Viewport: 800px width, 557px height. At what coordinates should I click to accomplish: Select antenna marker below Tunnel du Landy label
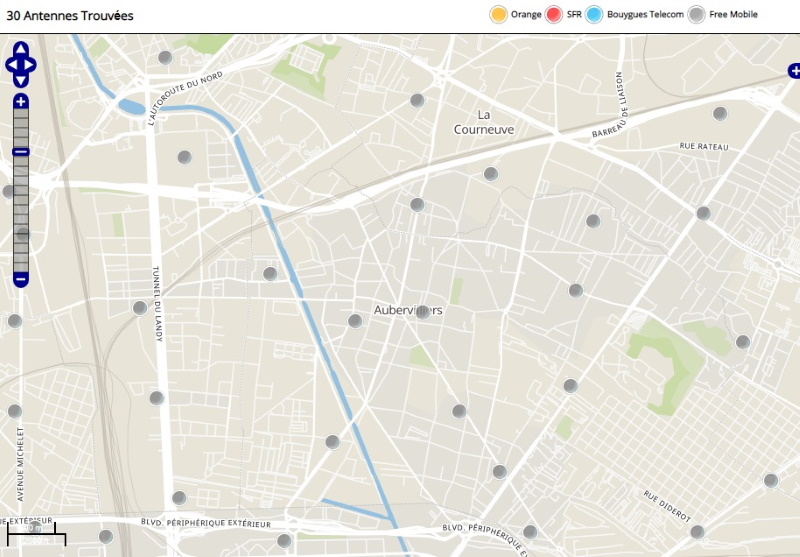tap(157, 398)
